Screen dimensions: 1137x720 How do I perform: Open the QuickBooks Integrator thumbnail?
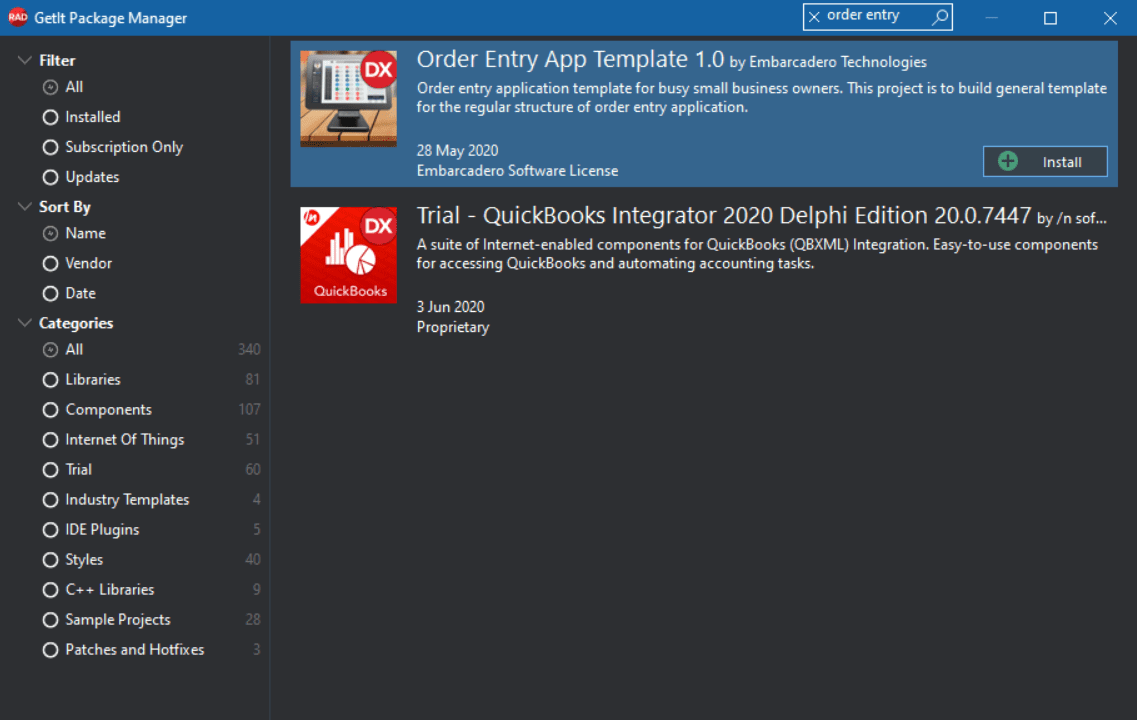pyautogui.click(x=348, y=255)
